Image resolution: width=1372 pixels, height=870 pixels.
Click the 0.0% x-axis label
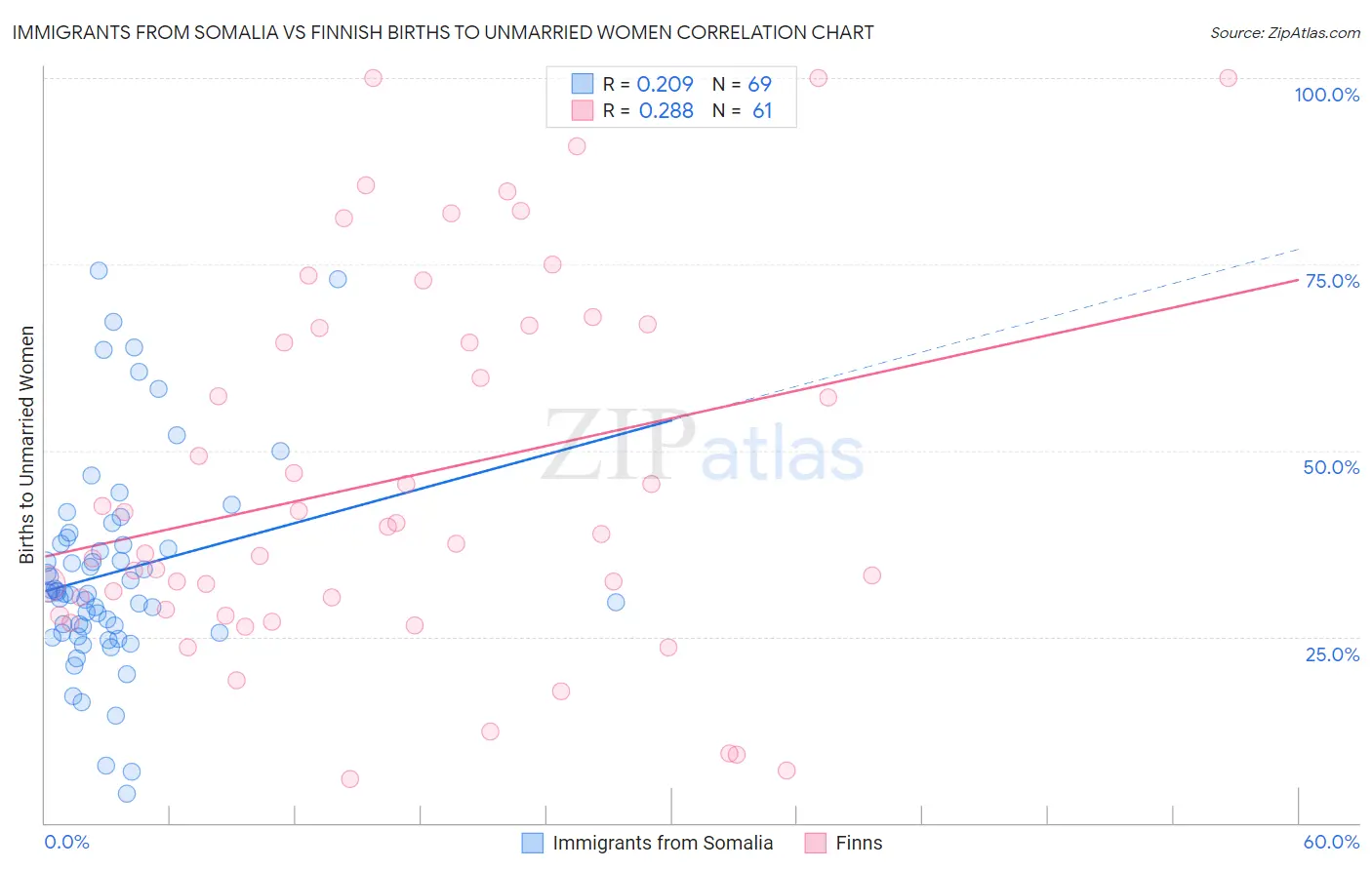pyautogui.click(x=66, y=842)
